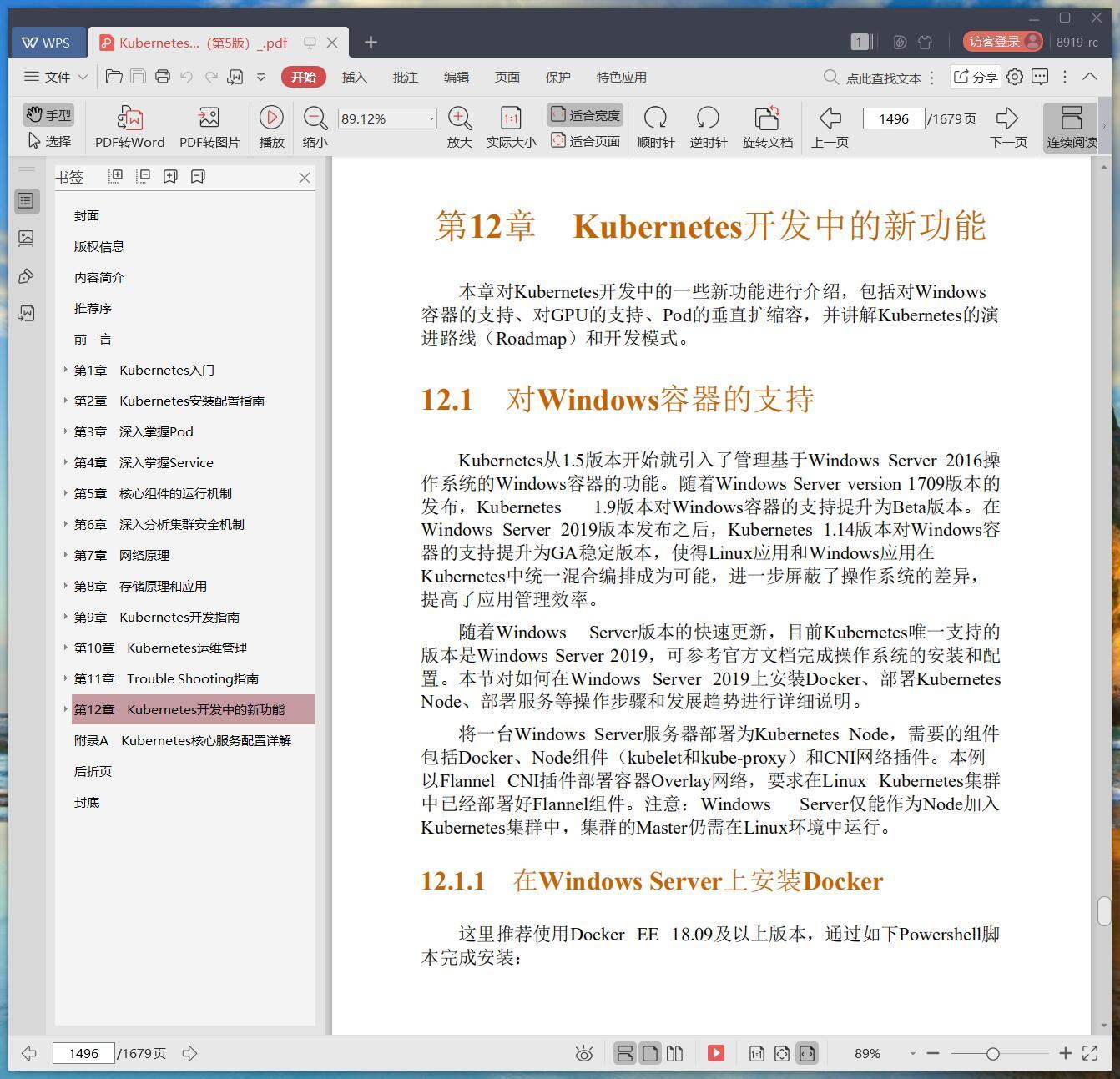Switch to single page view in status bar
The image size is (1120, 1079).
pos(650,1053)
